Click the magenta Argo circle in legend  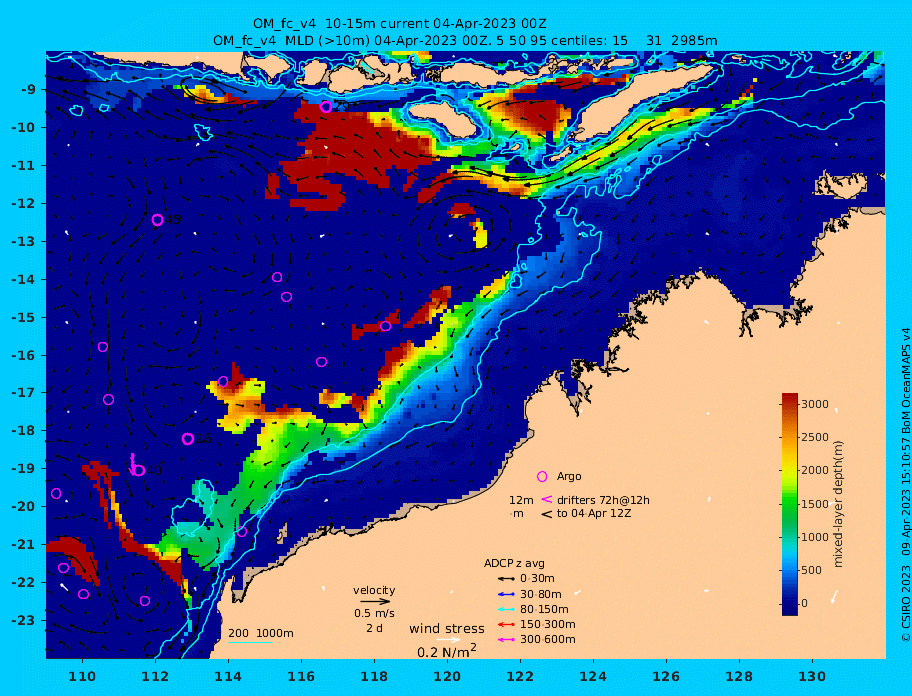point(542,476)
